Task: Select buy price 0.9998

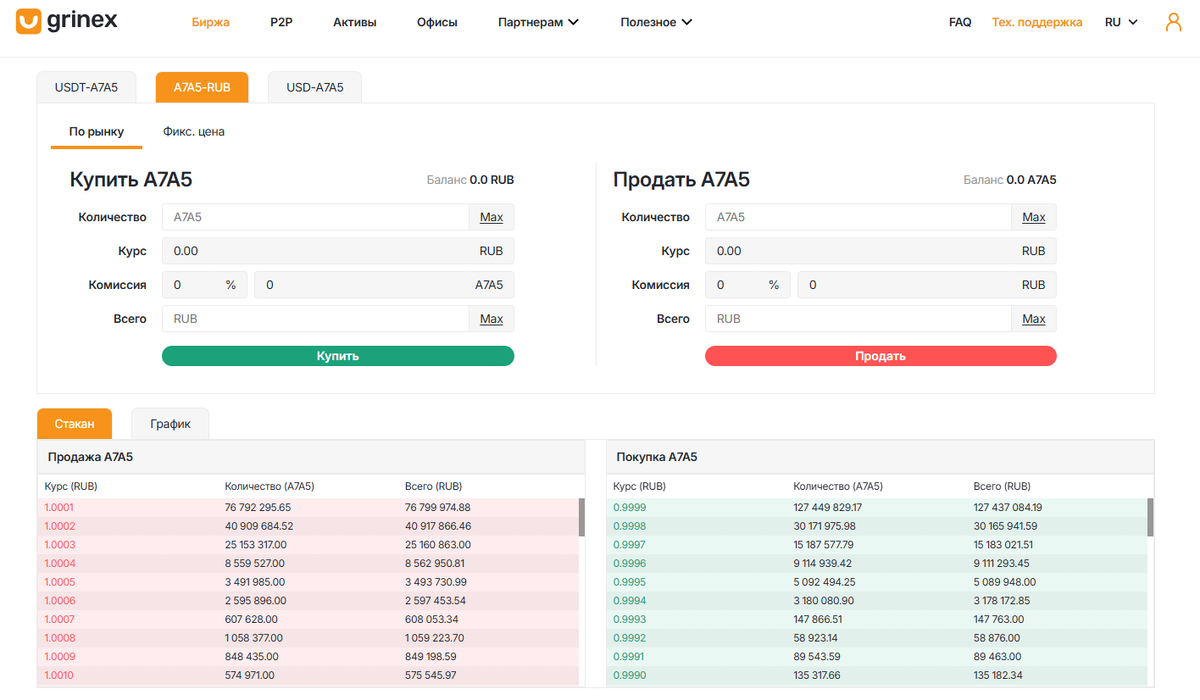Action: click(x=629, y=526)
